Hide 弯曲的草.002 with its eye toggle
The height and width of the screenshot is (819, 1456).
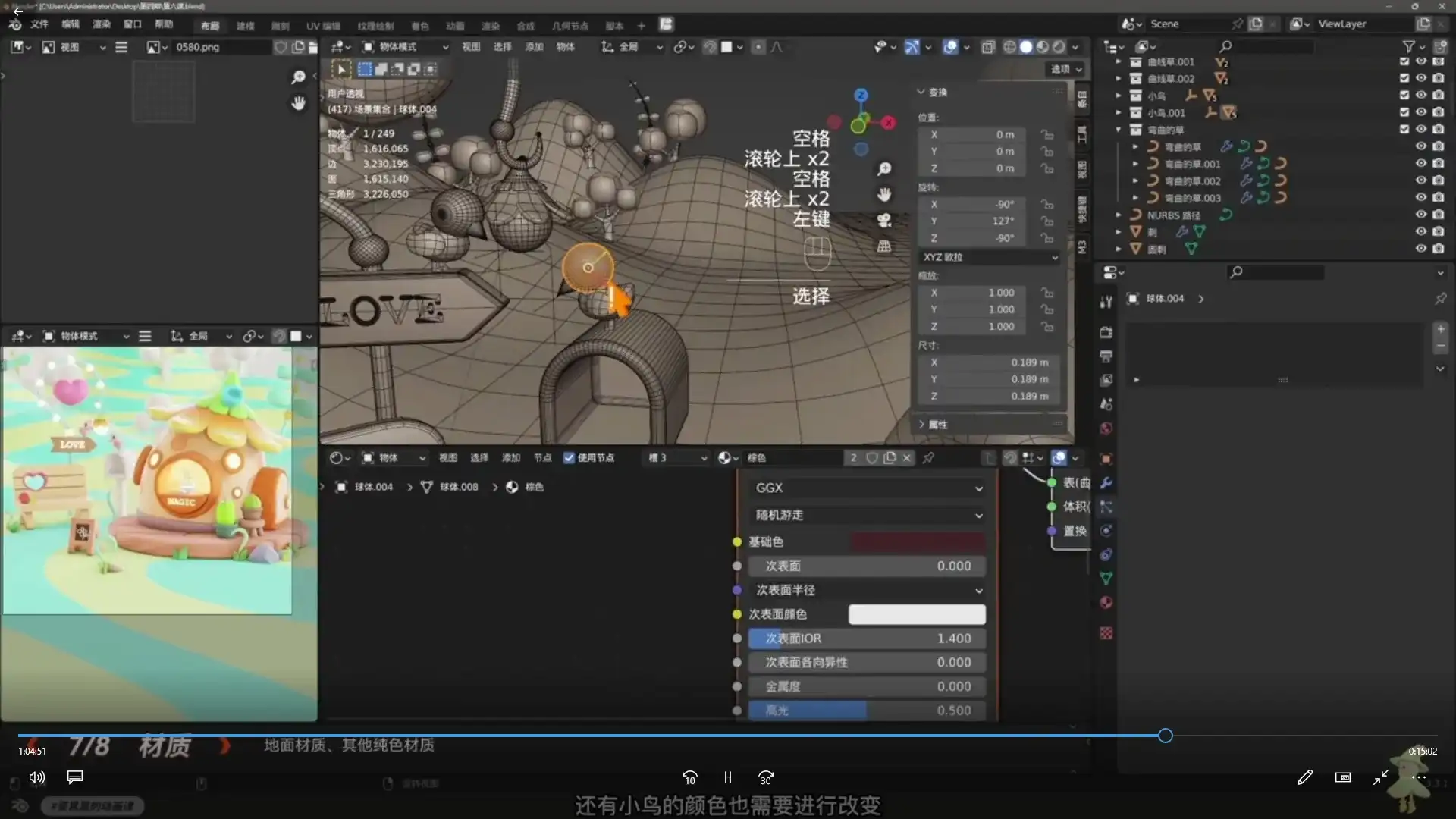coord(1421,180)
